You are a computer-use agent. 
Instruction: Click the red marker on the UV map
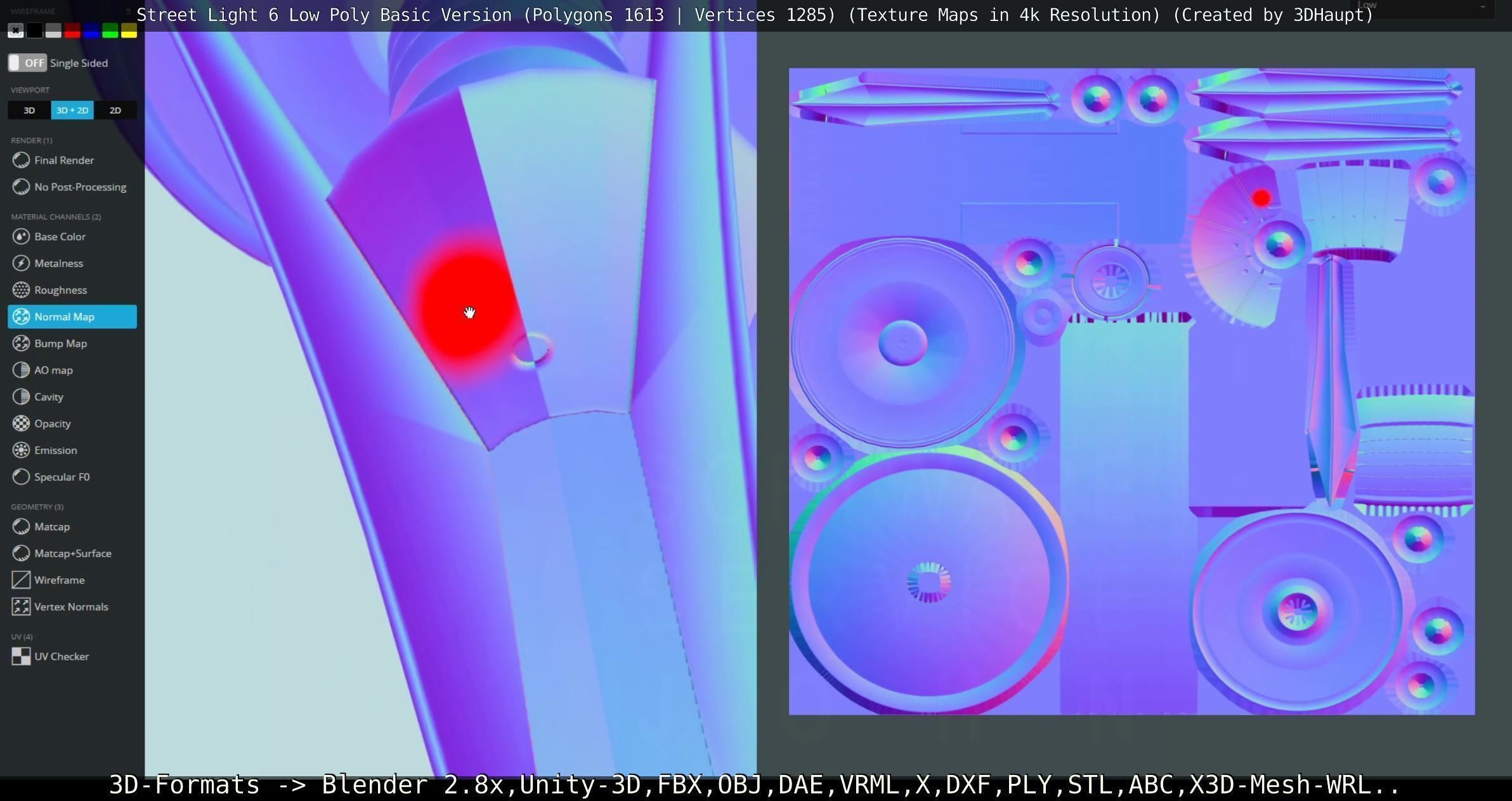[1261, 199]
